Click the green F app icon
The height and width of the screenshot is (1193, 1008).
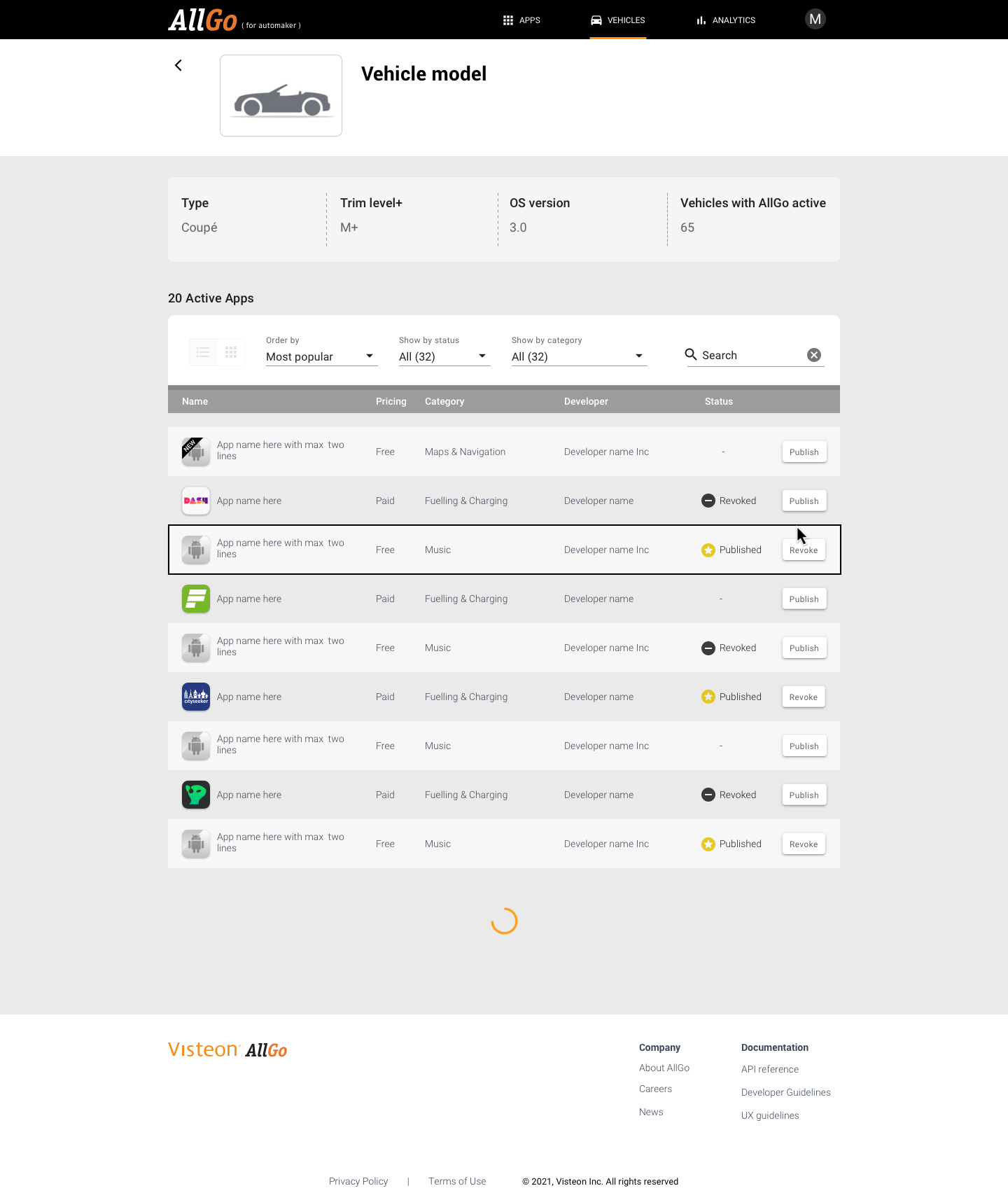coord(196,599)
